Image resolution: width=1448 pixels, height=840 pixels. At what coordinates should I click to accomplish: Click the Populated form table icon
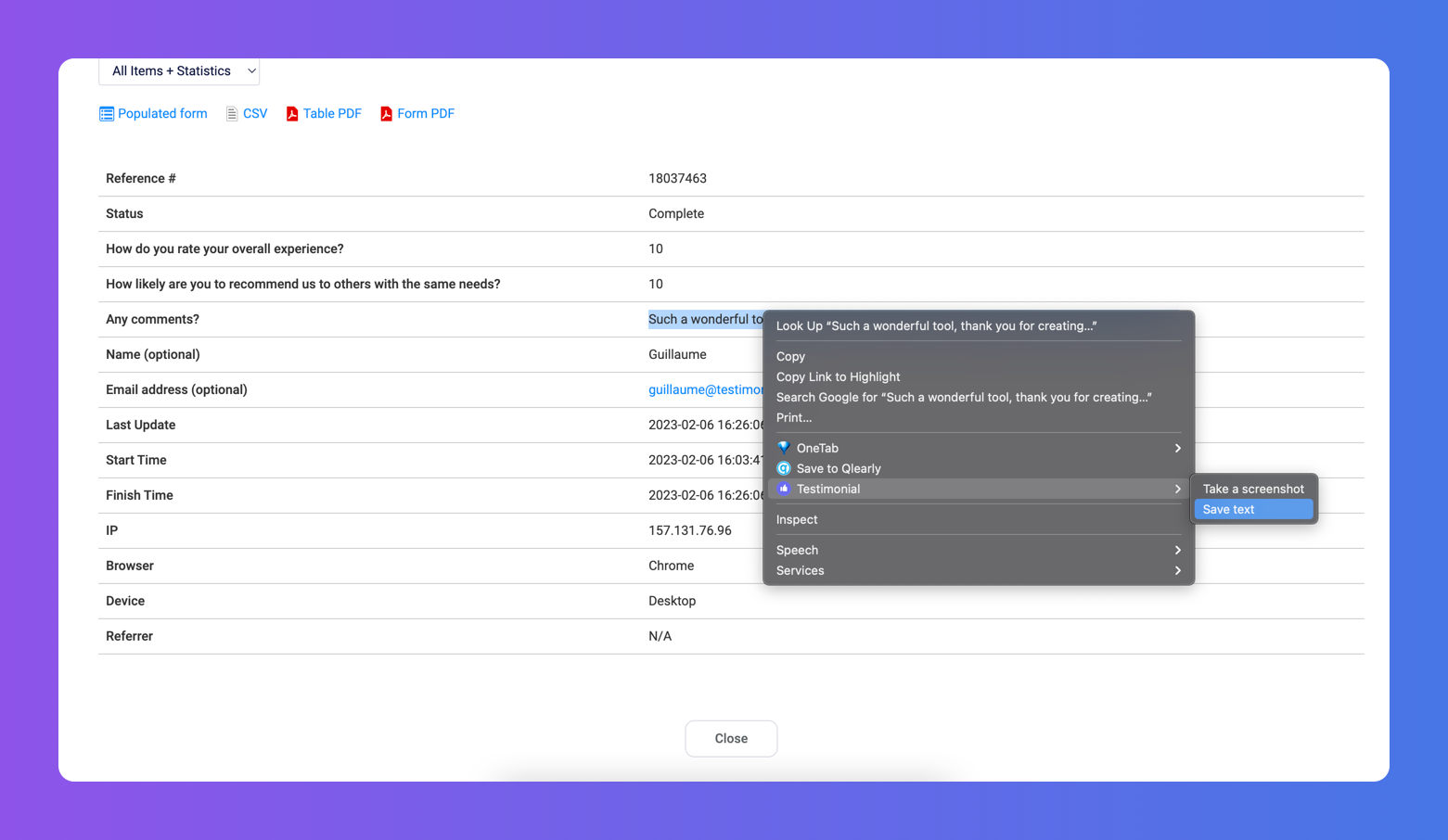[107, 114]
